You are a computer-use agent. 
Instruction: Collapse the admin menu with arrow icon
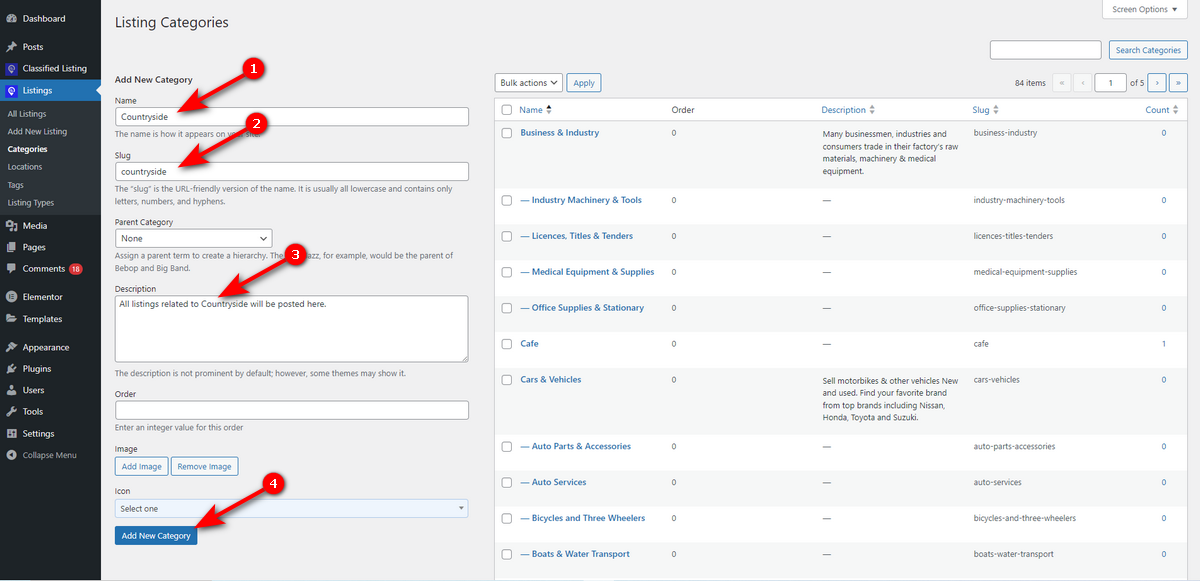click(11, 455)
